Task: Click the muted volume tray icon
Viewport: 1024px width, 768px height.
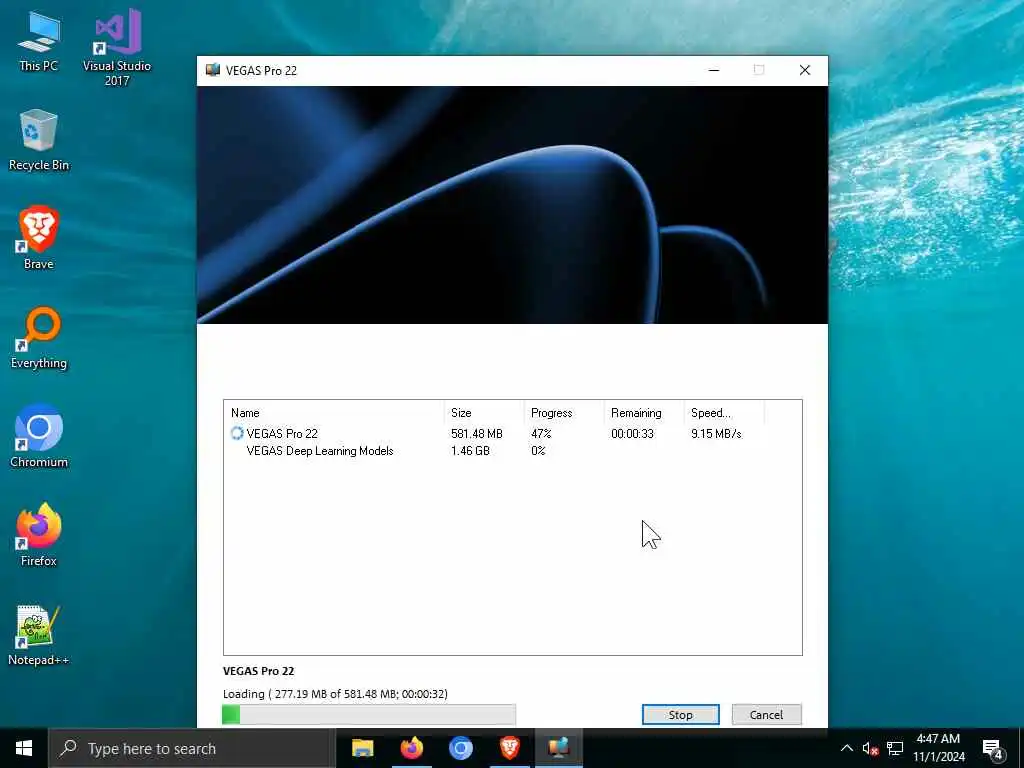Action: pos(870,748)
